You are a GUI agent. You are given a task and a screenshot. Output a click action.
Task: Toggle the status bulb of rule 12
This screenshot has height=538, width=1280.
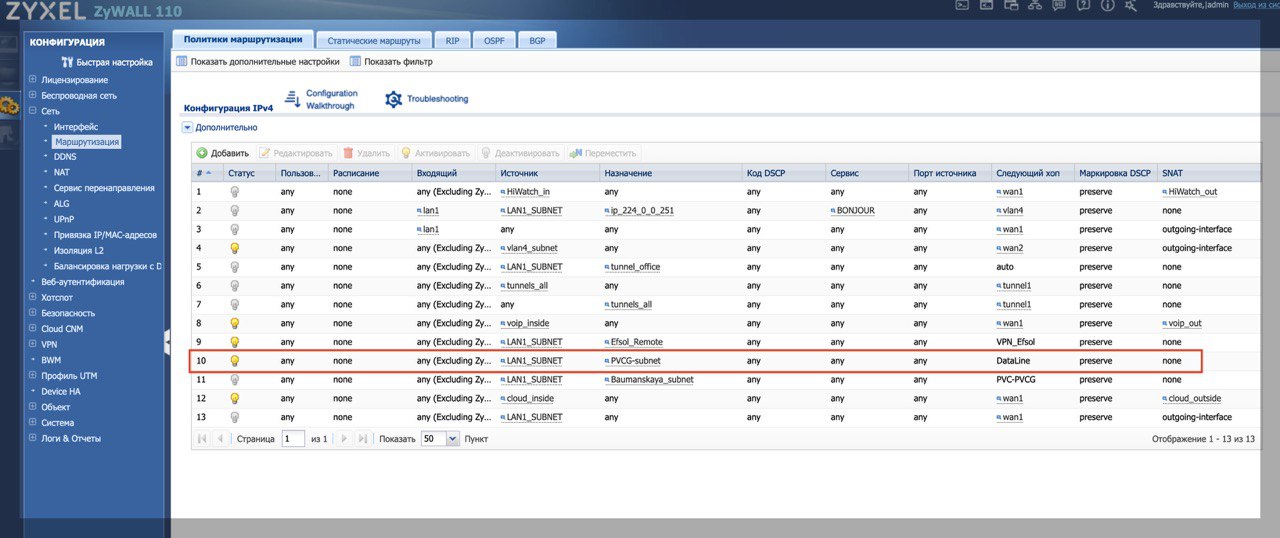pyautogui.click(x=235, y=398)
